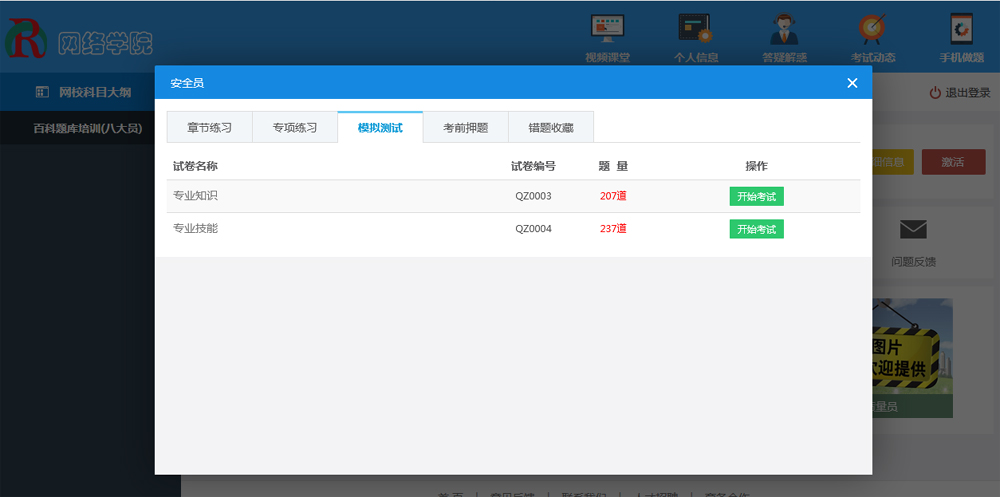Switch to the 专项练习 tab

(x=295, y=128)
